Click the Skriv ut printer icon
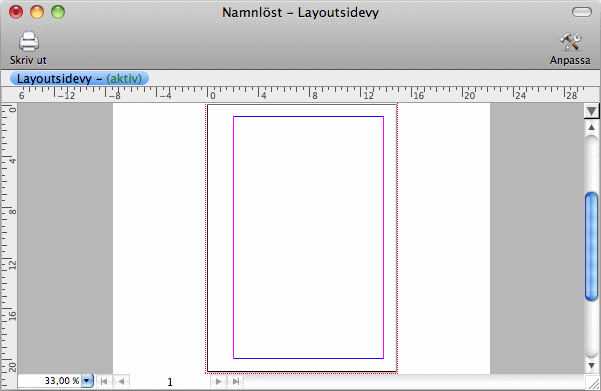 tap(29, 41)
